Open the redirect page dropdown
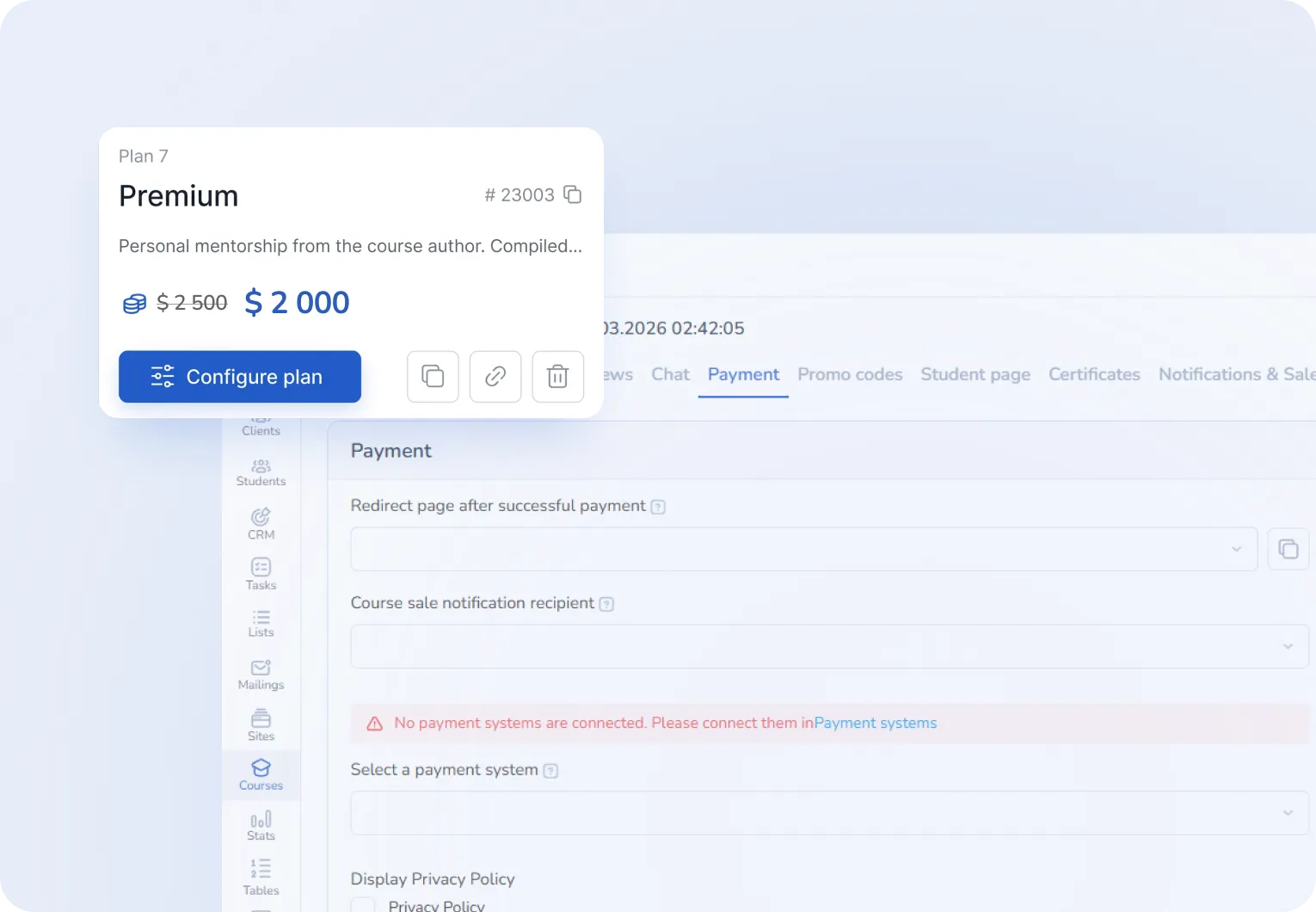Image resolution: width=1316 pixels, height=912 pixels. (x=1237, y=549)
